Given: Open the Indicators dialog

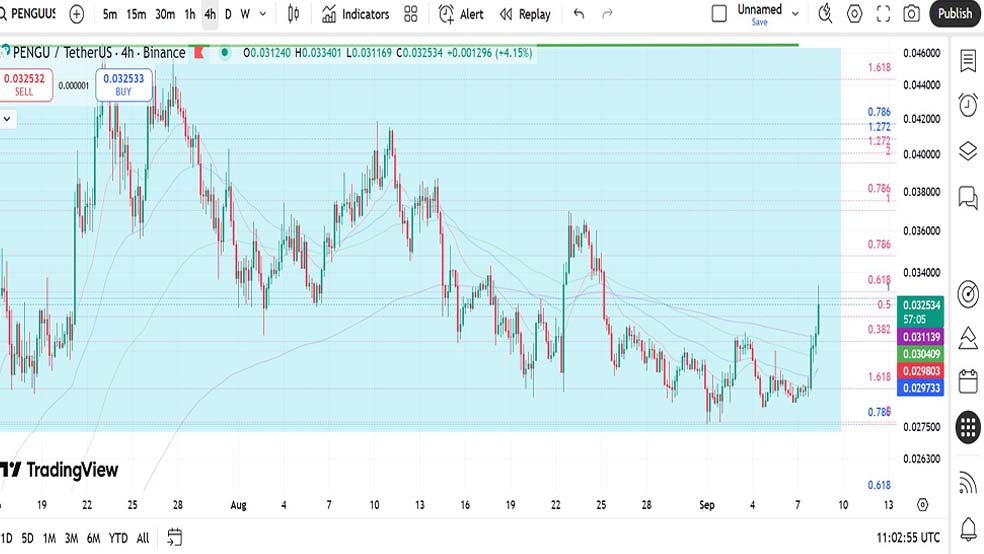Looking at the screenshot, I should coord(356,14).
